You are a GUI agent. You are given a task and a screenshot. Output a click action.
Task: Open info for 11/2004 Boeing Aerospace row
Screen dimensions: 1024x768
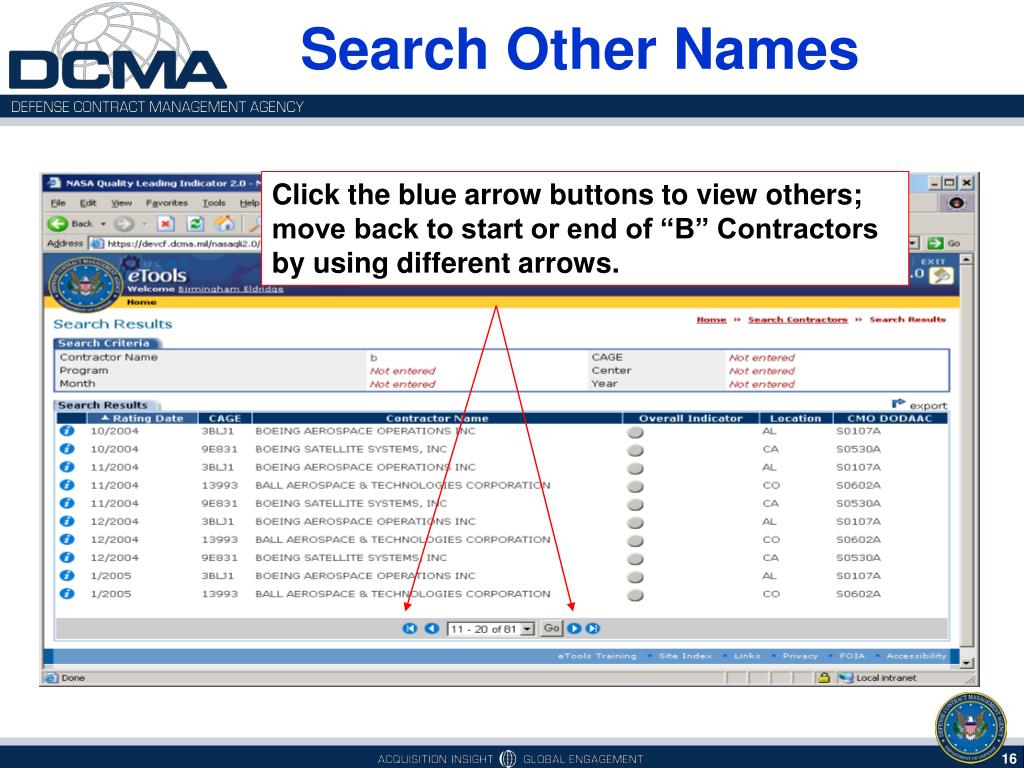tap(67, 467)
